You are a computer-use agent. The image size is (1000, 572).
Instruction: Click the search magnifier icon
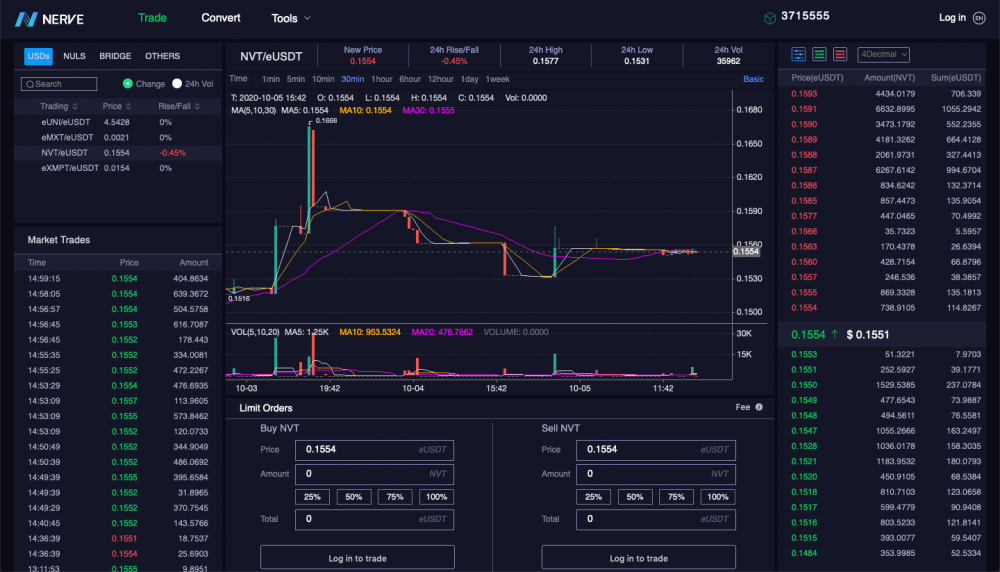[29, 84]
